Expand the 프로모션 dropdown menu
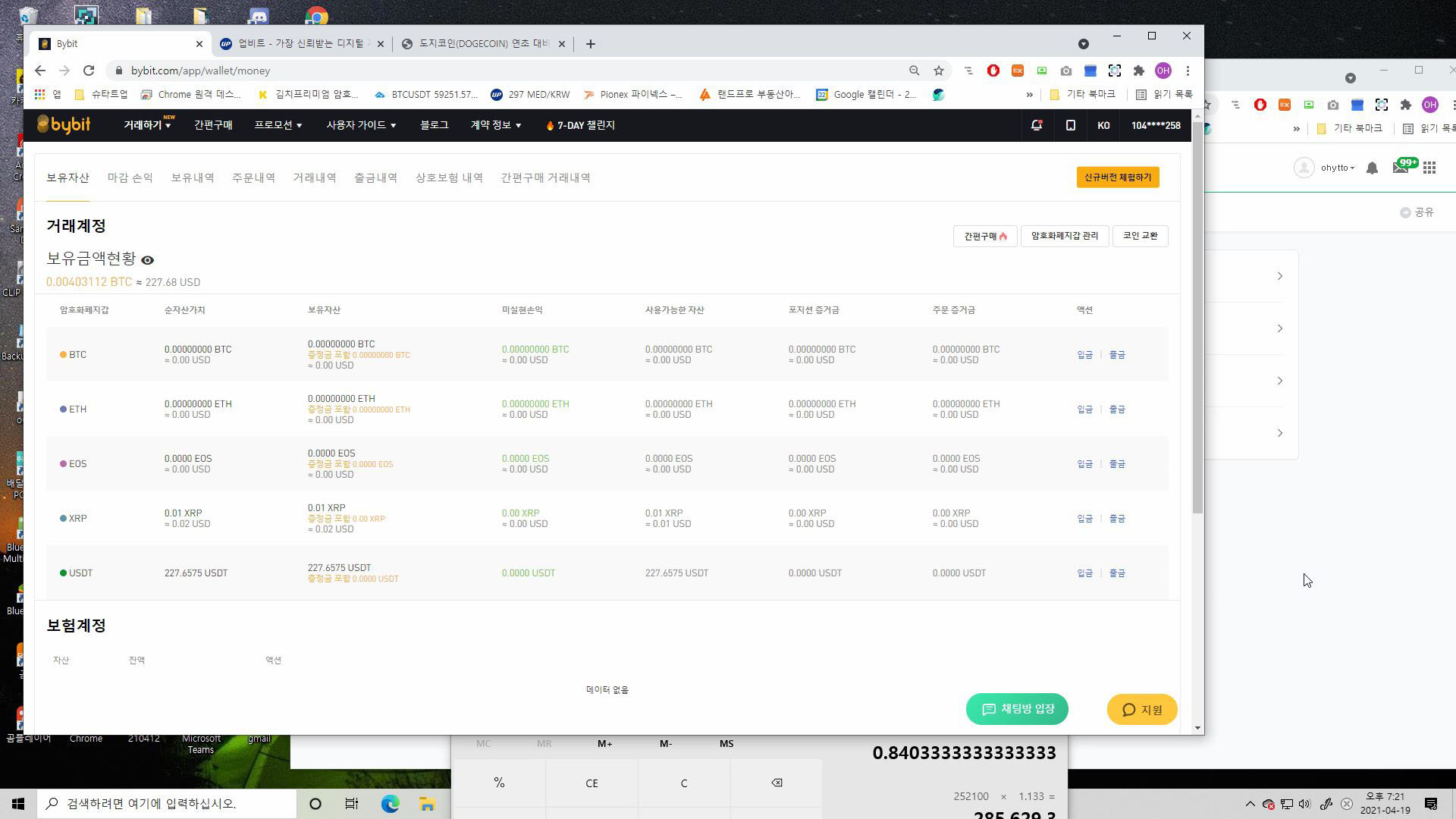The height and width of the screenshot is (819, 1456). [278, 125]
